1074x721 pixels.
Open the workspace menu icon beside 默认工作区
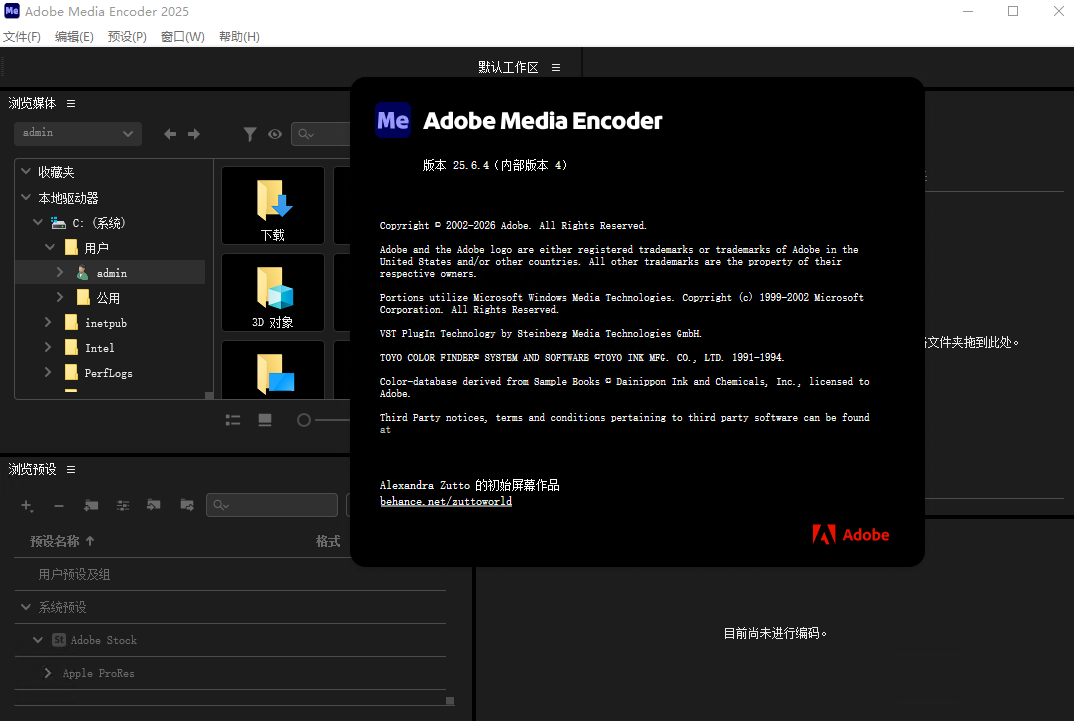pyautogui.click(x=556, y=67)
